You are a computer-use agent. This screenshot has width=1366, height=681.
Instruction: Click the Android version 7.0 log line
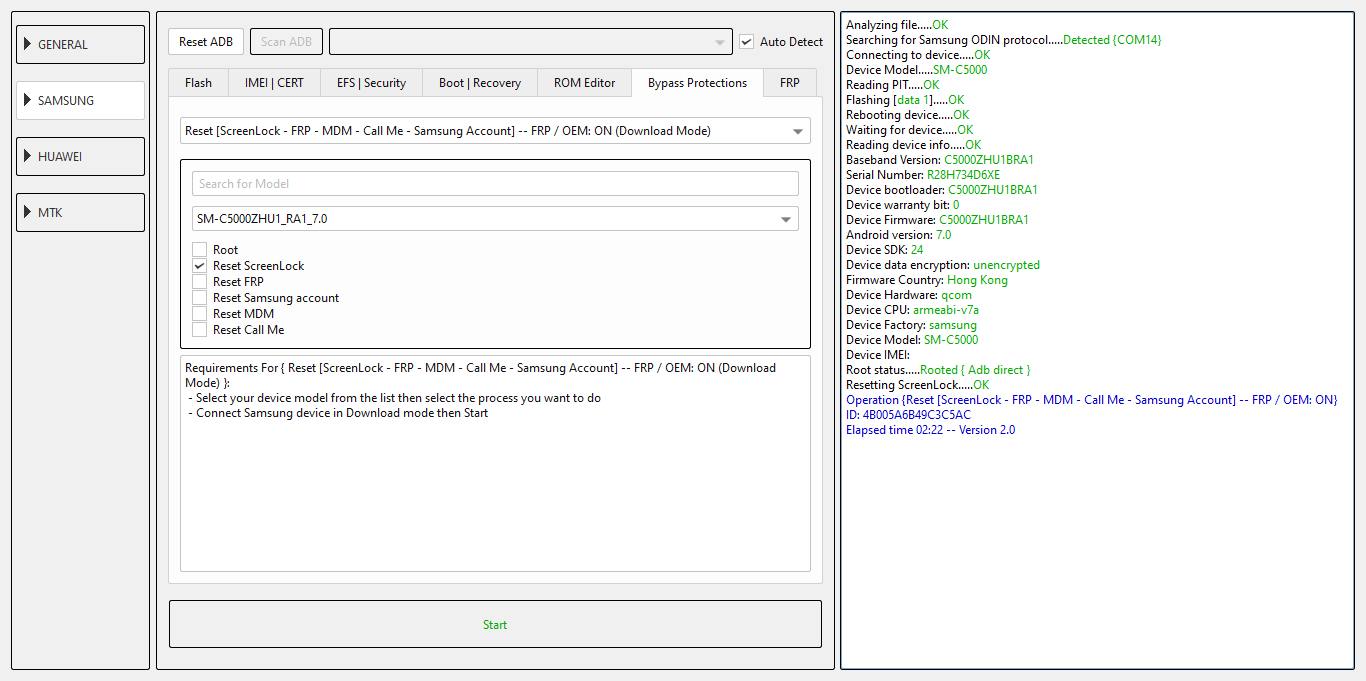pos(898,235)
